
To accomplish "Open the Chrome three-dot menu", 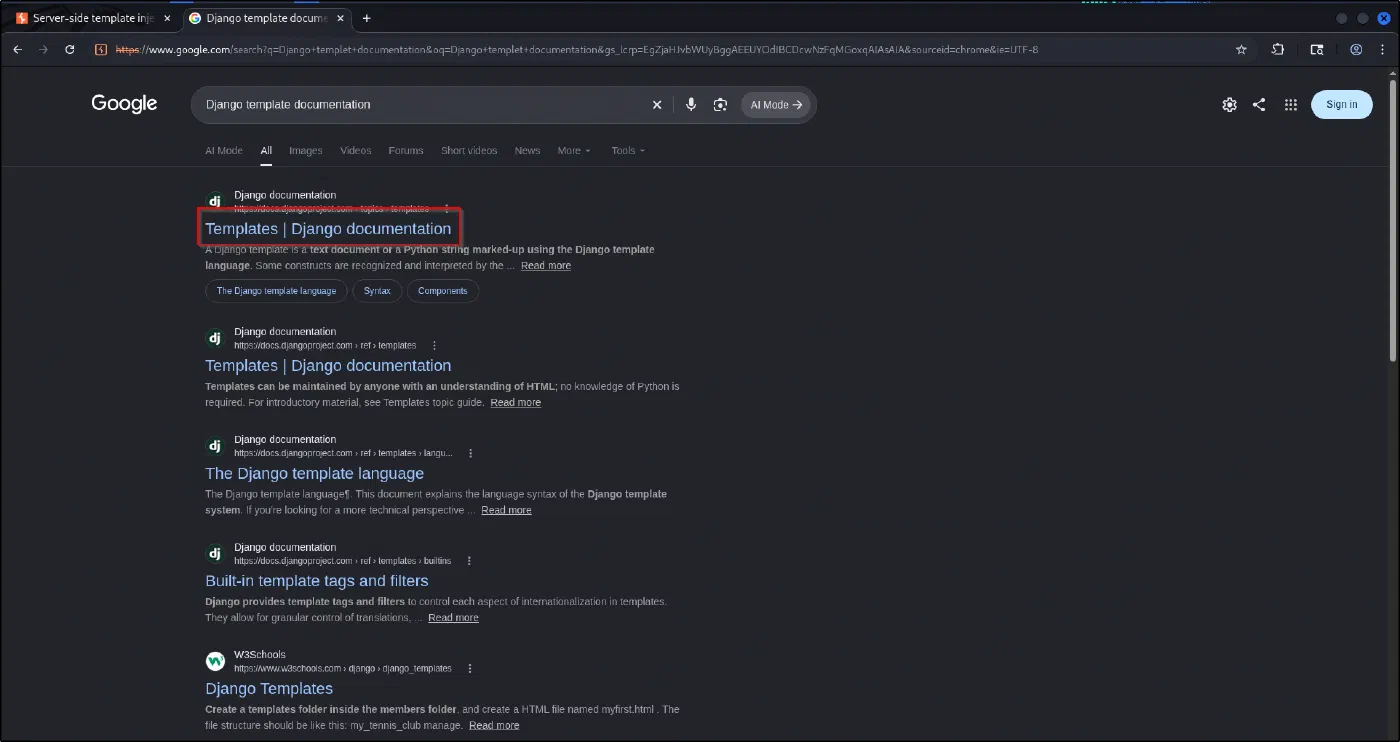I will pyautogui.click(x=1383, y=49).
